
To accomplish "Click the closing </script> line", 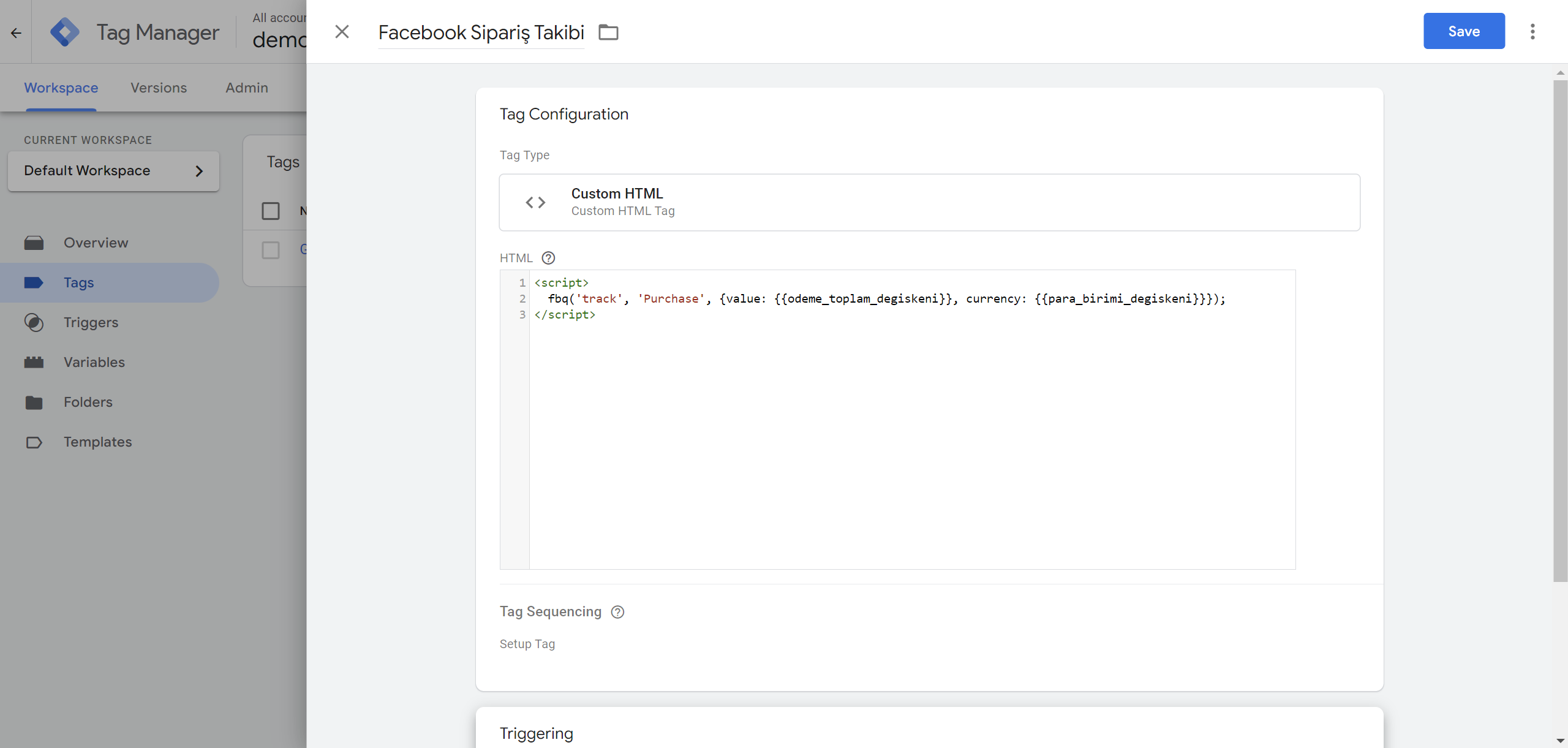I will tap(565, 314).
